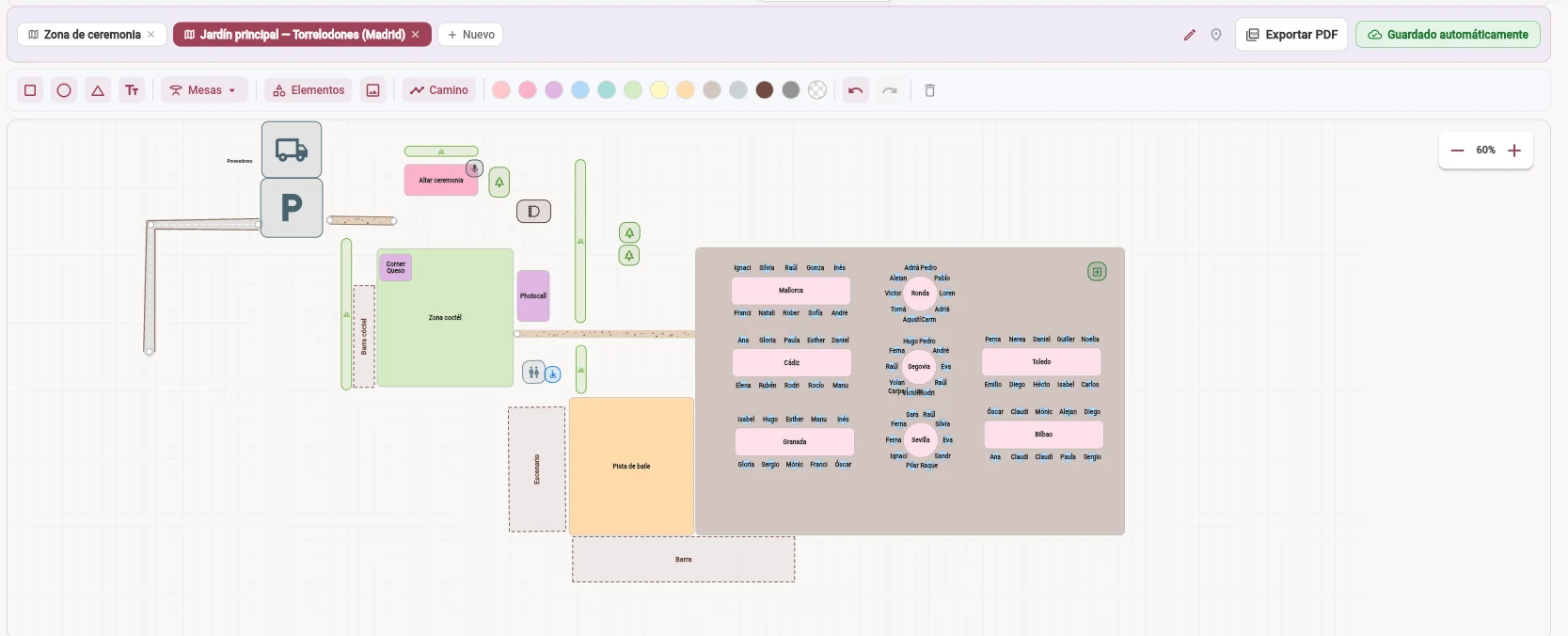Select the Barra cóctel block
The image size is (1568, 636).
pos(364,337)
